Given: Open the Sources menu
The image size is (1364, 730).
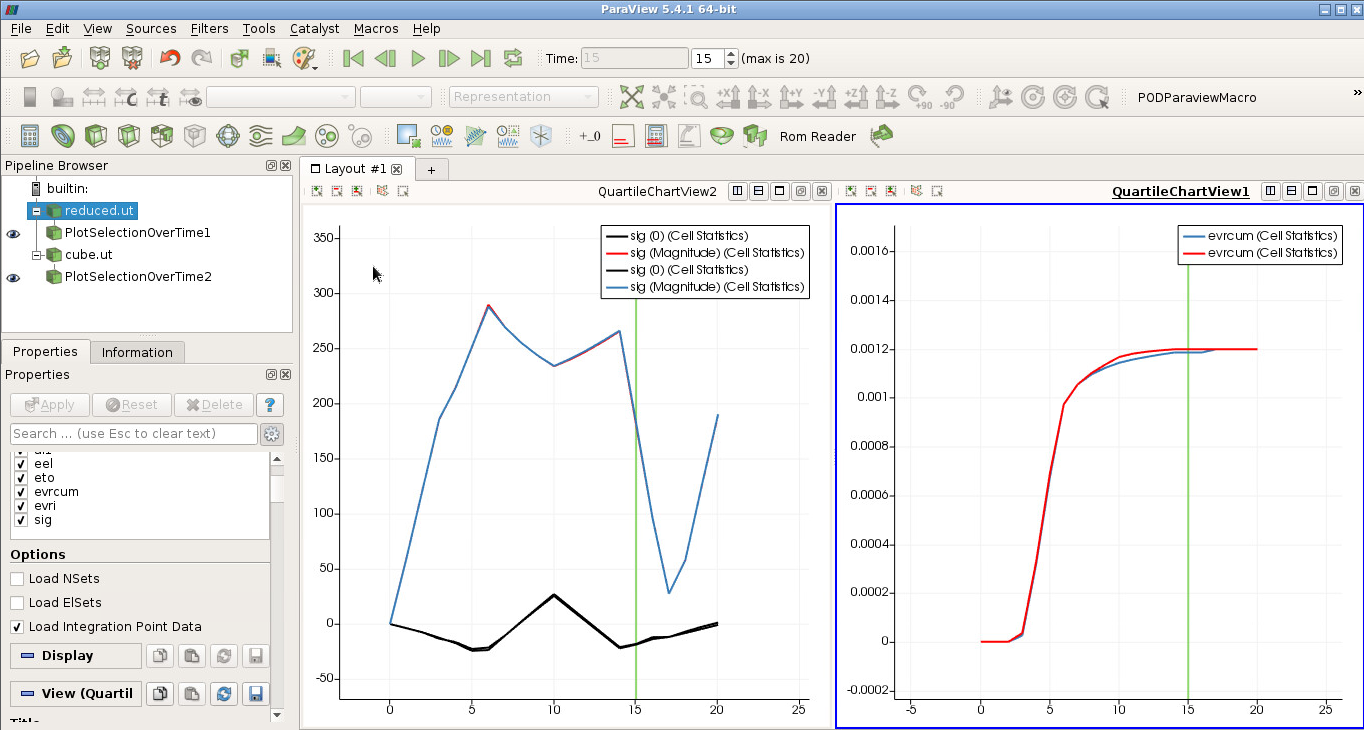Looking at the screenshot, I should tap(151, 29).
